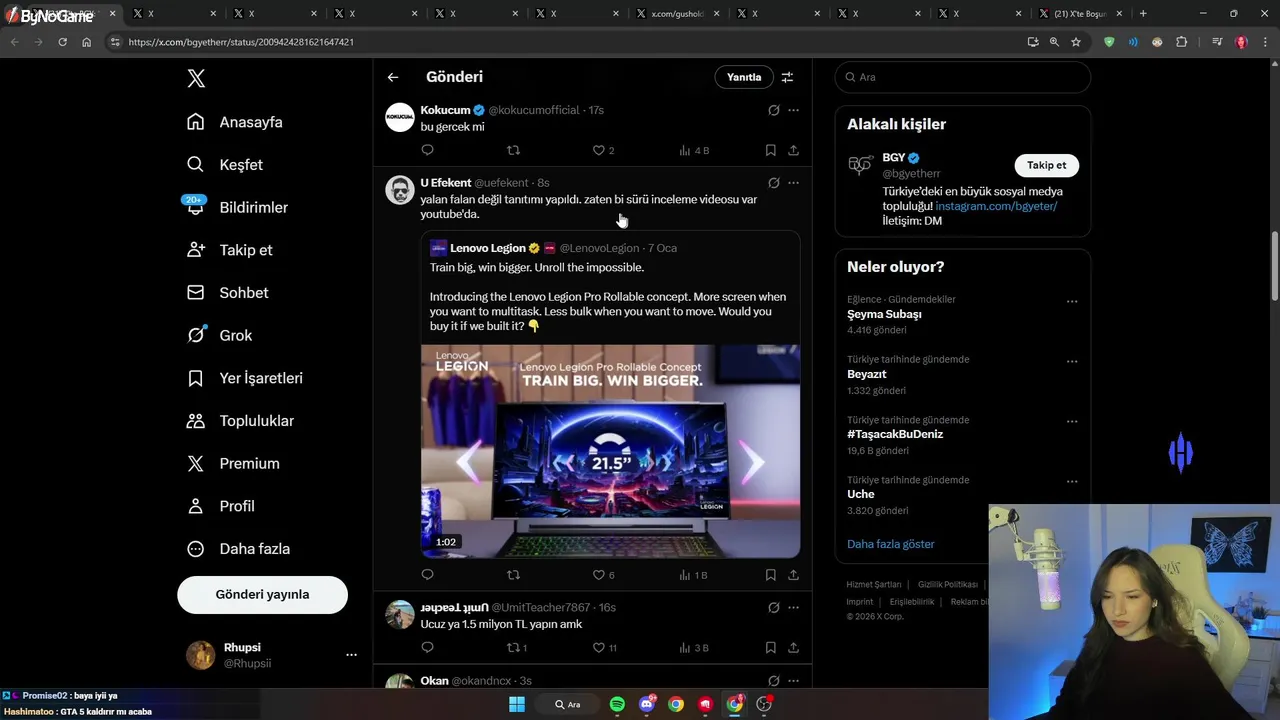The height and width of the screenshot is (720, 1280).
Task: Open the #TaşacakBuDeniz trend
Action: [895, 434]
